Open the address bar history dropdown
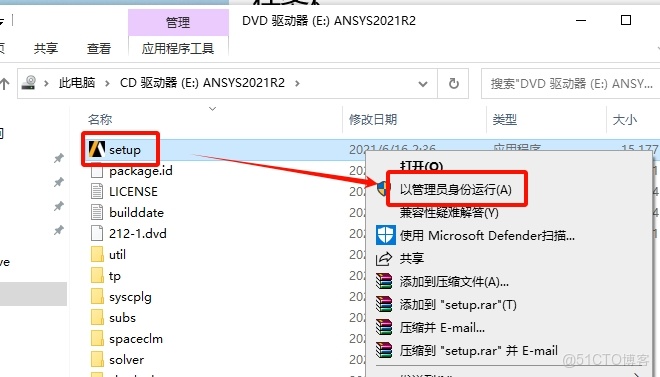 (x=423, y=84)
